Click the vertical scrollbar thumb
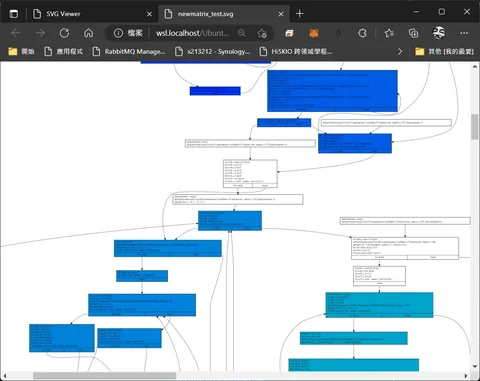480x381 pixels. 475,127
